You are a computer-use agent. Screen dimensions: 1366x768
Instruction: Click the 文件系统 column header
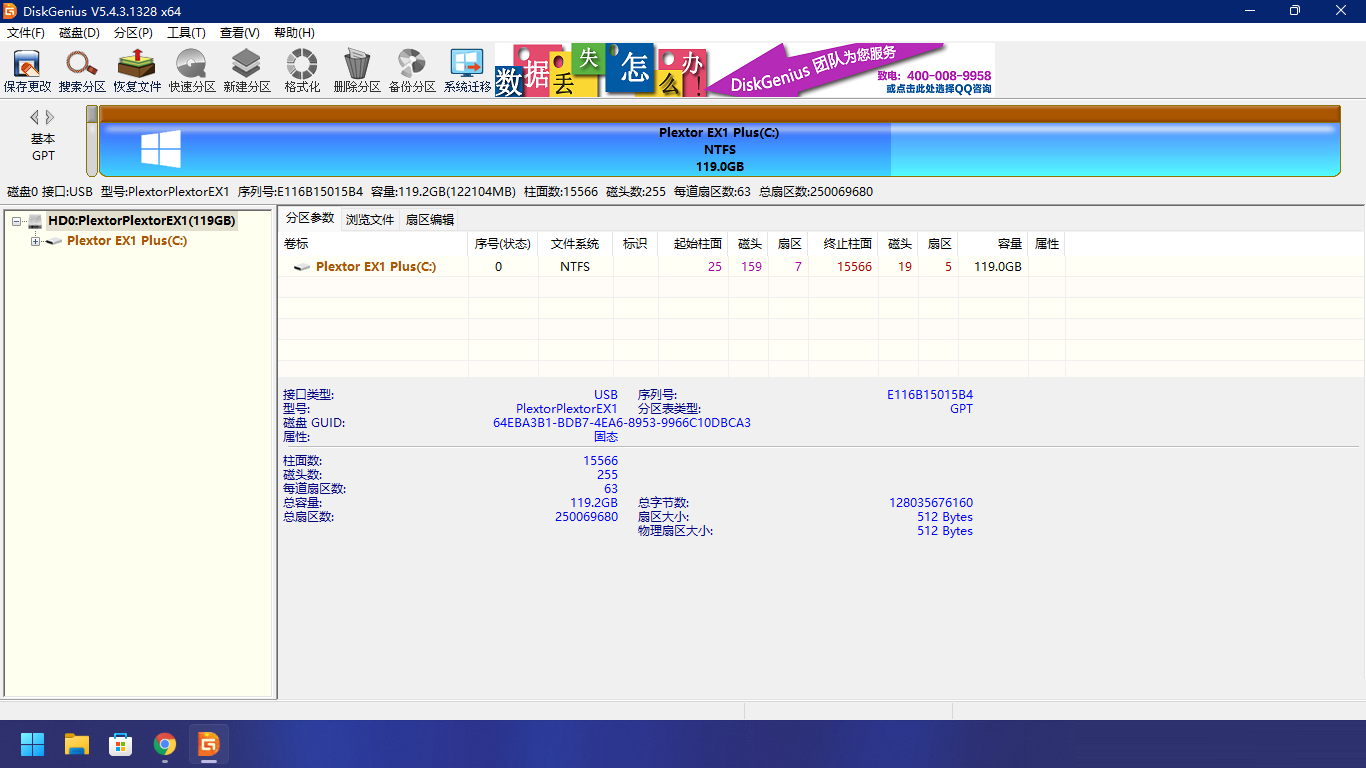[x=575, y=243]
